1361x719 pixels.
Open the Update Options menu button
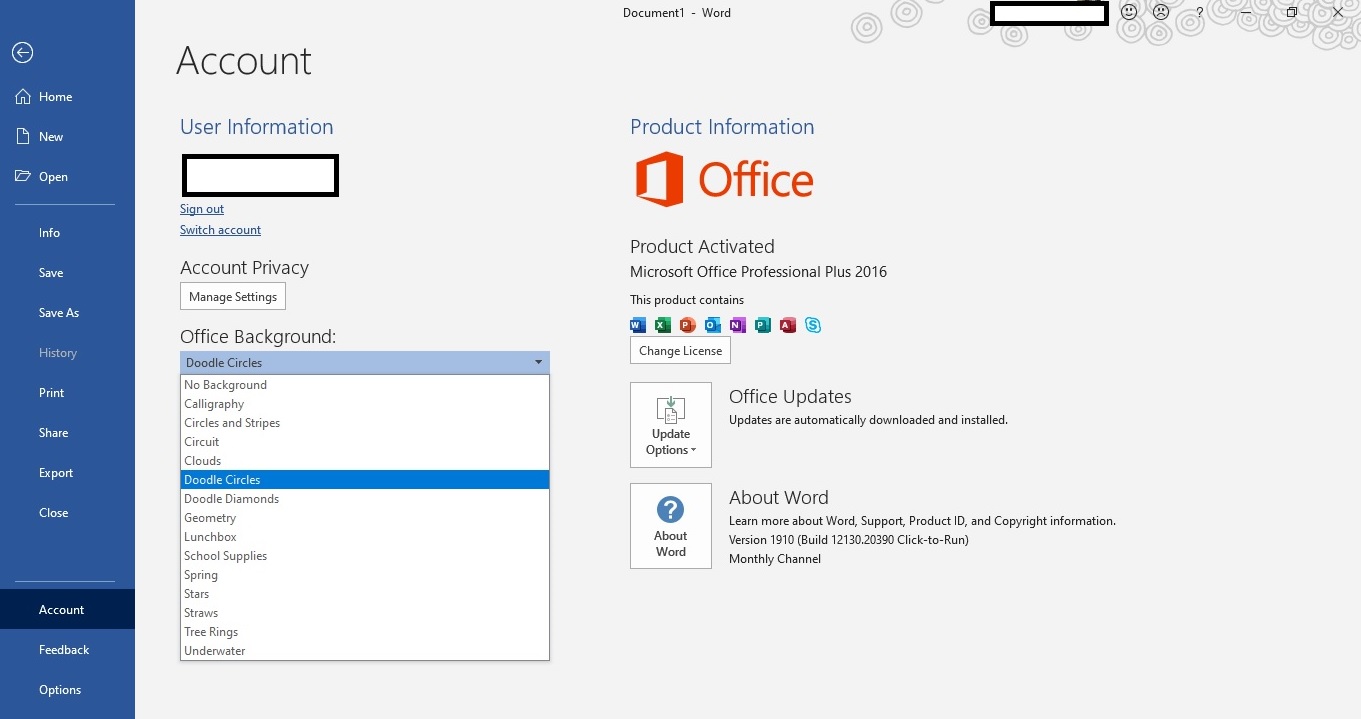click(671, 425)
